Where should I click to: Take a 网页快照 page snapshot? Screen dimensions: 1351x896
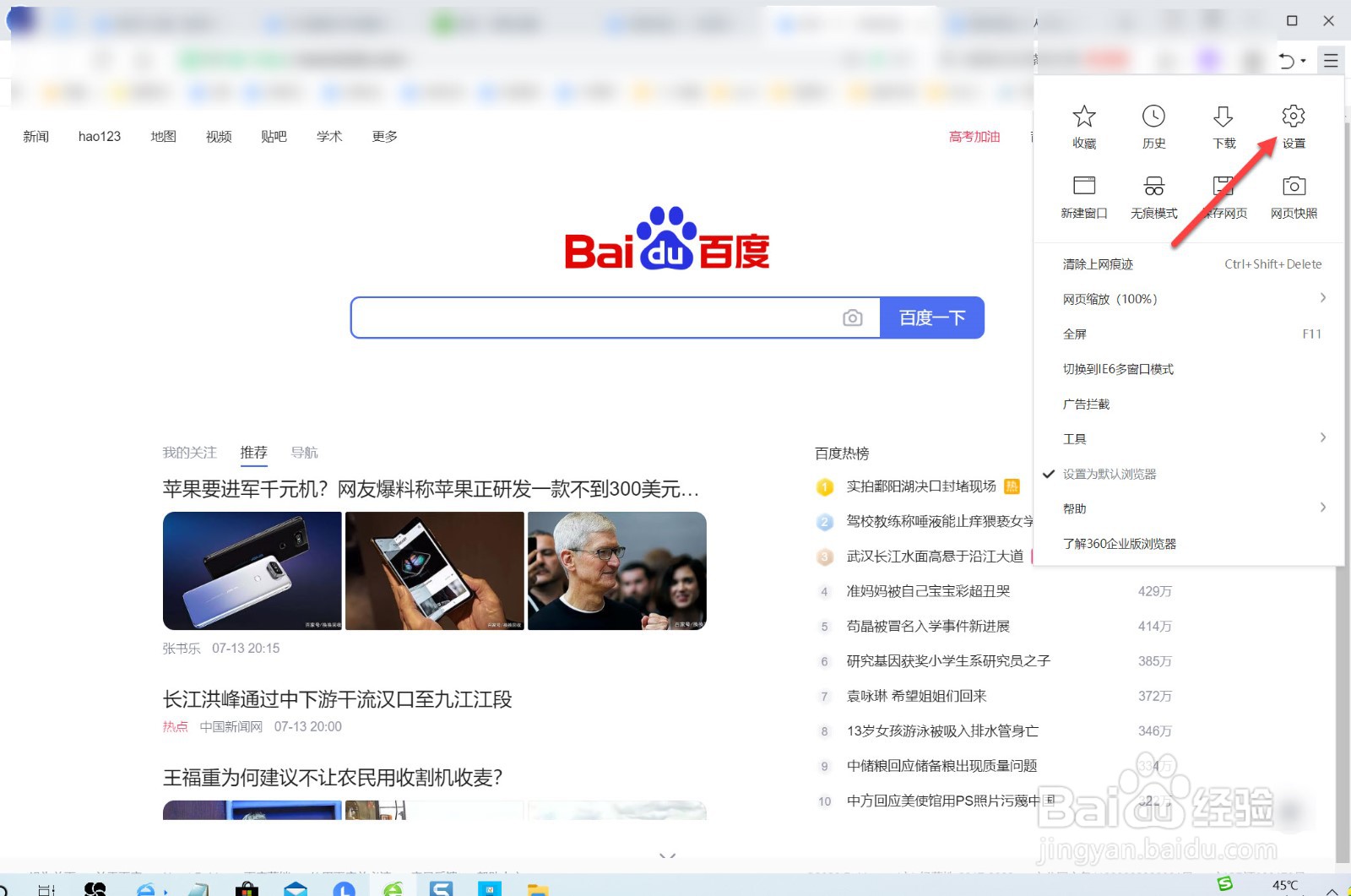click(x=1294, y=197)
